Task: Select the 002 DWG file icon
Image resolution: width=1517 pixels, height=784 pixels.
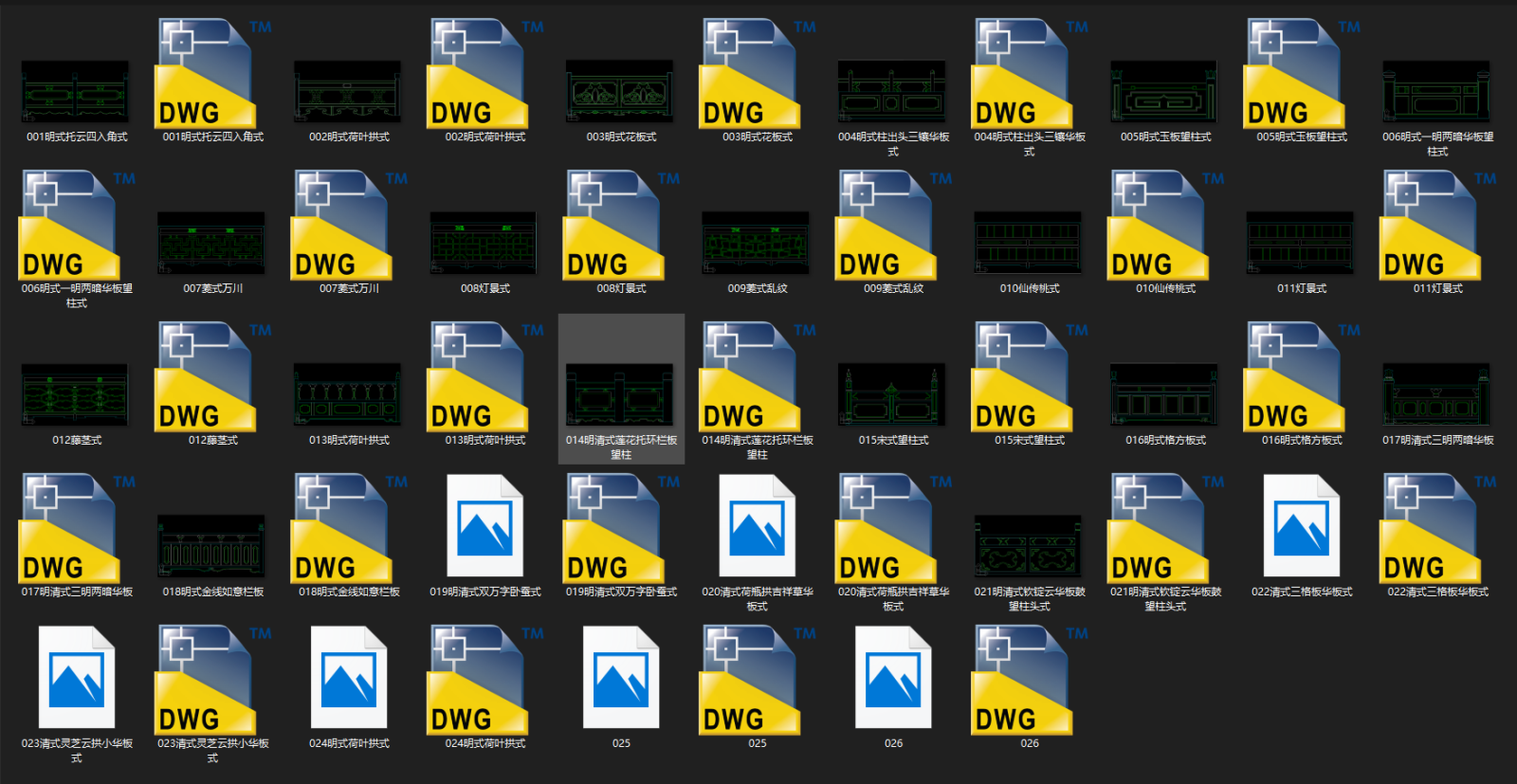Action: point(479,73)
